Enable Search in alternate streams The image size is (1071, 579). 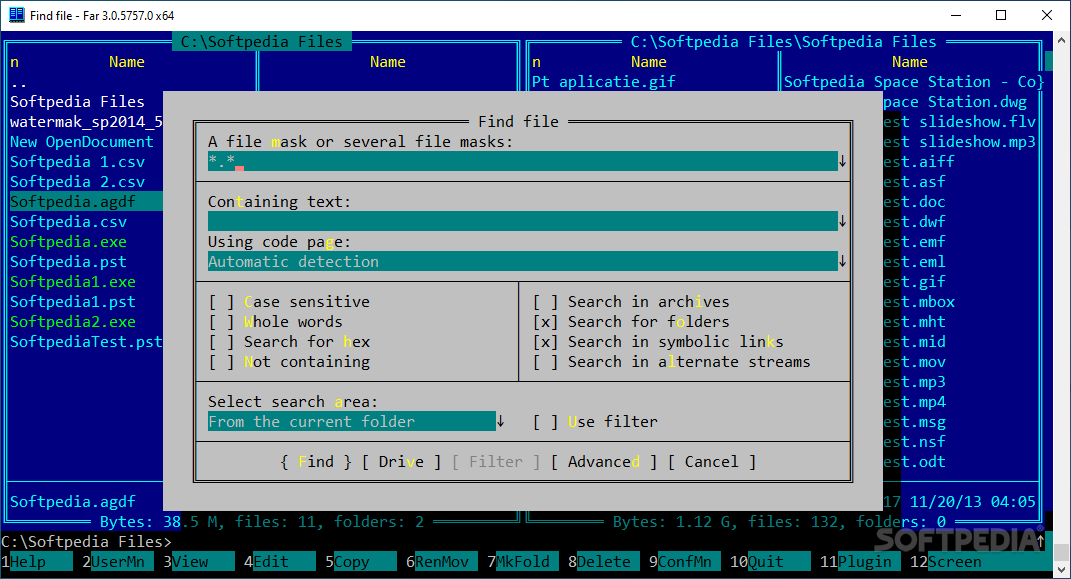671,362
